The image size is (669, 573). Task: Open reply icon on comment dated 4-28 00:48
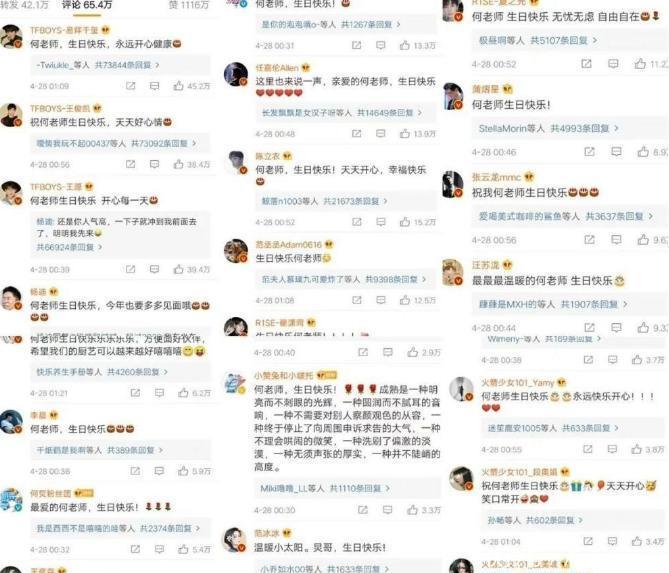click(x=381, y=134)
